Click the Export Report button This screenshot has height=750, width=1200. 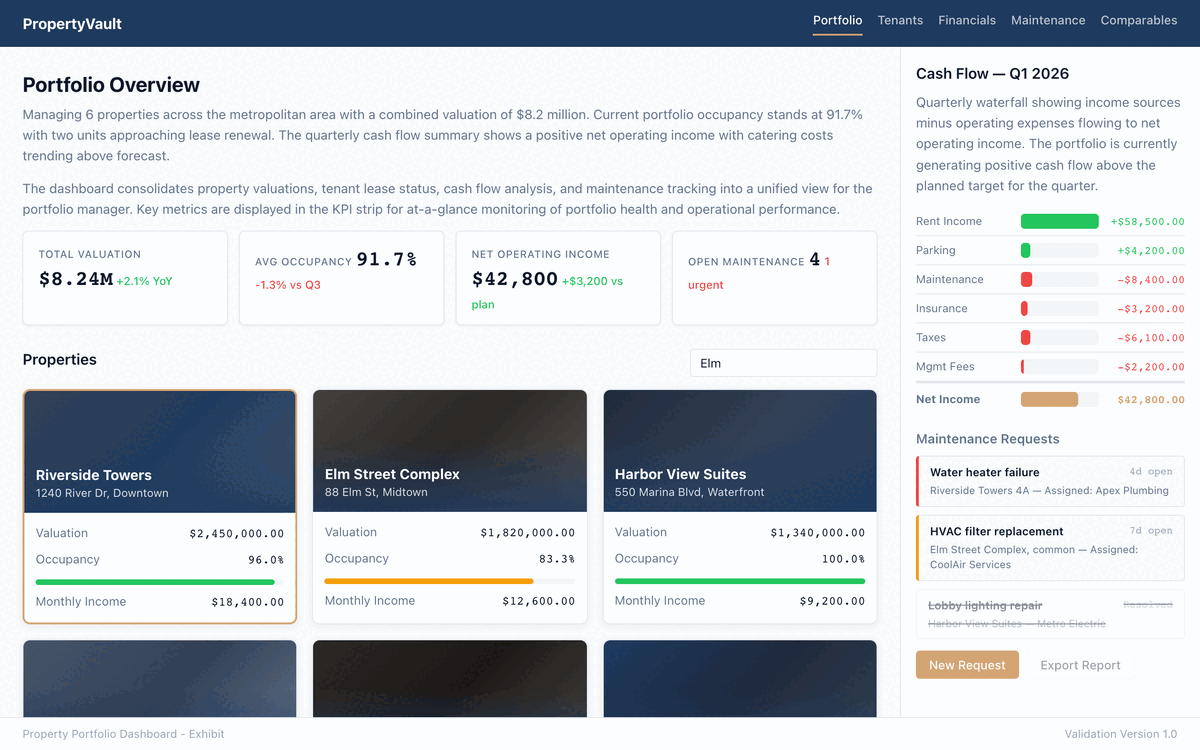coord(1080,664)
